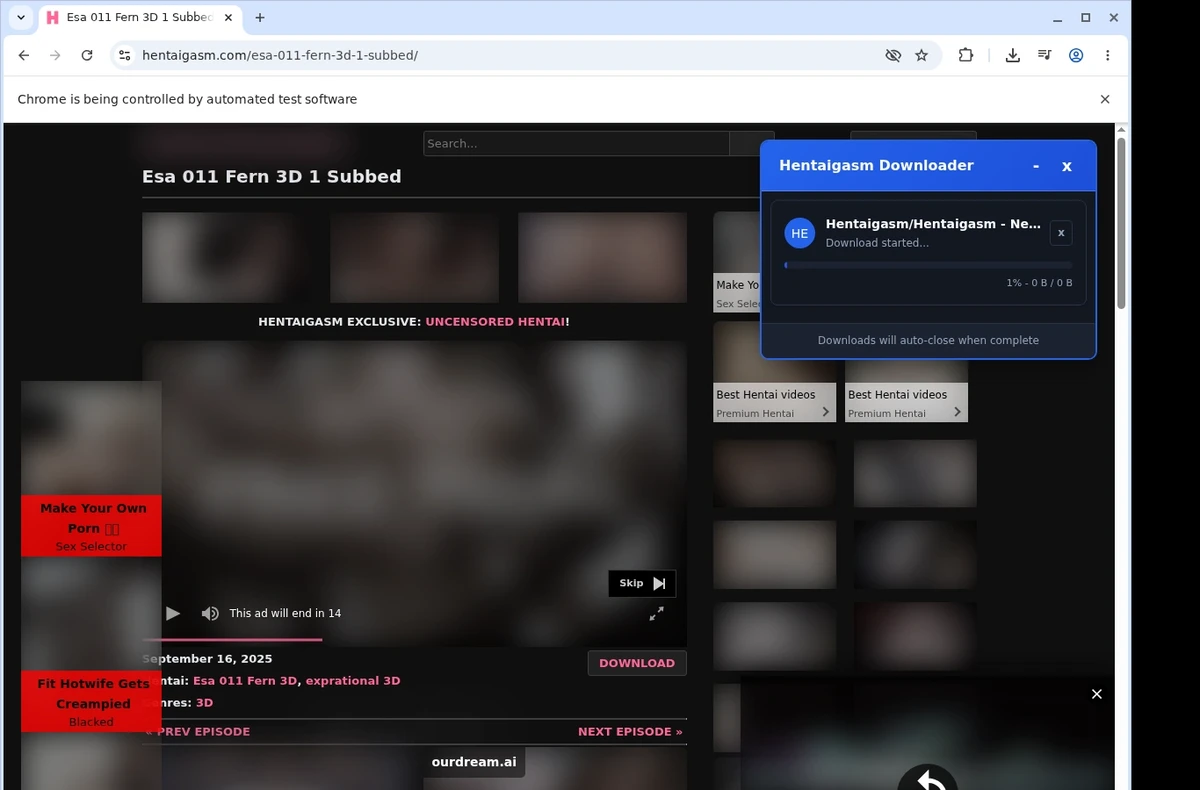The image size is (1200, 790).
Task: Click the DOWNLOAD button below the video
Action: 637,663
